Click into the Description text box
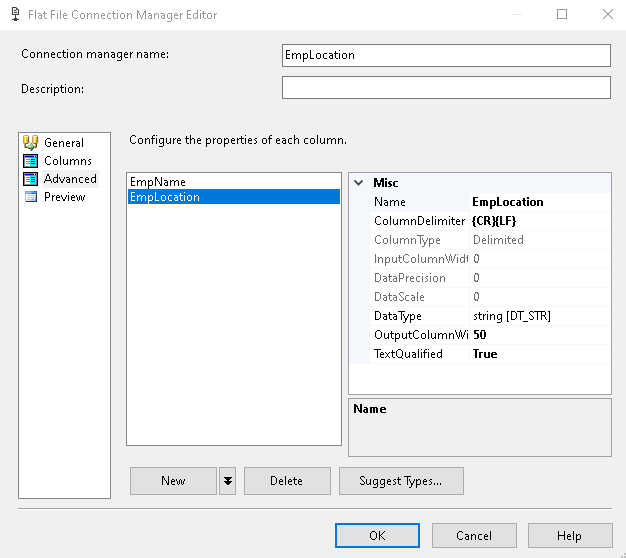 446,88
